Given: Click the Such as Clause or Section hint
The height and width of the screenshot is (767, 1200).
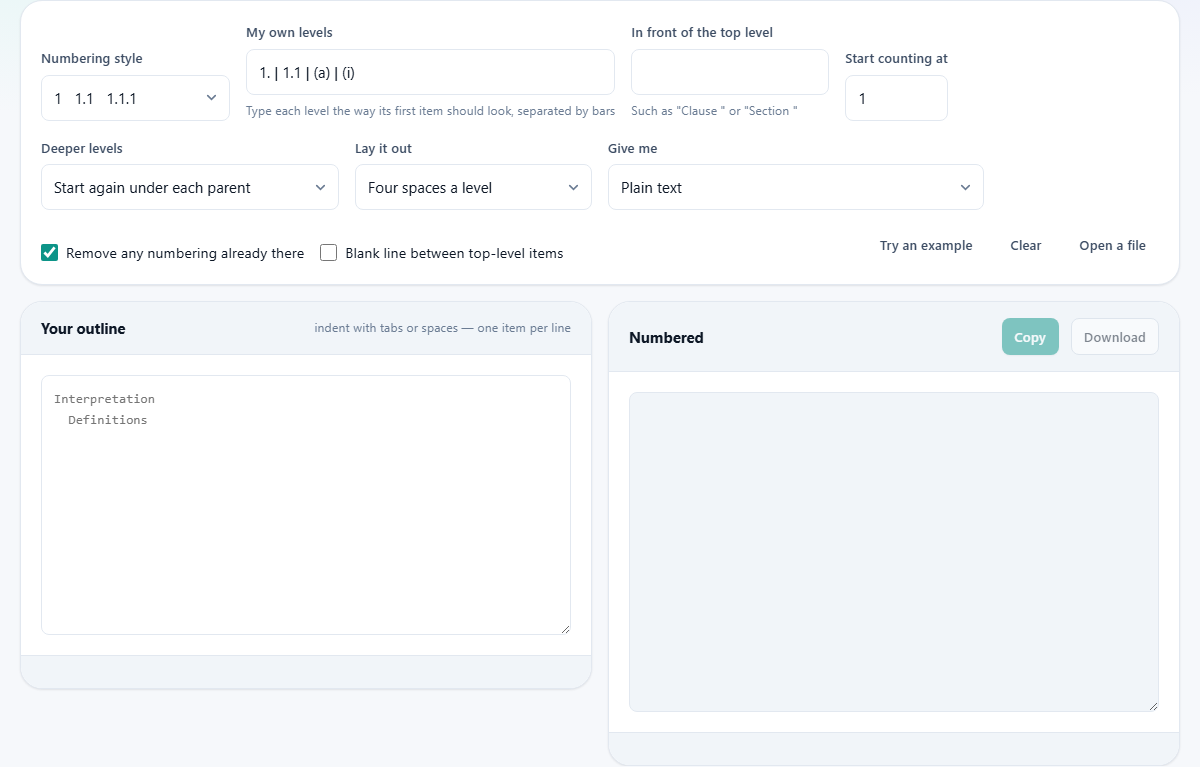Looking at the screenshot, I should tap(714, 111).
